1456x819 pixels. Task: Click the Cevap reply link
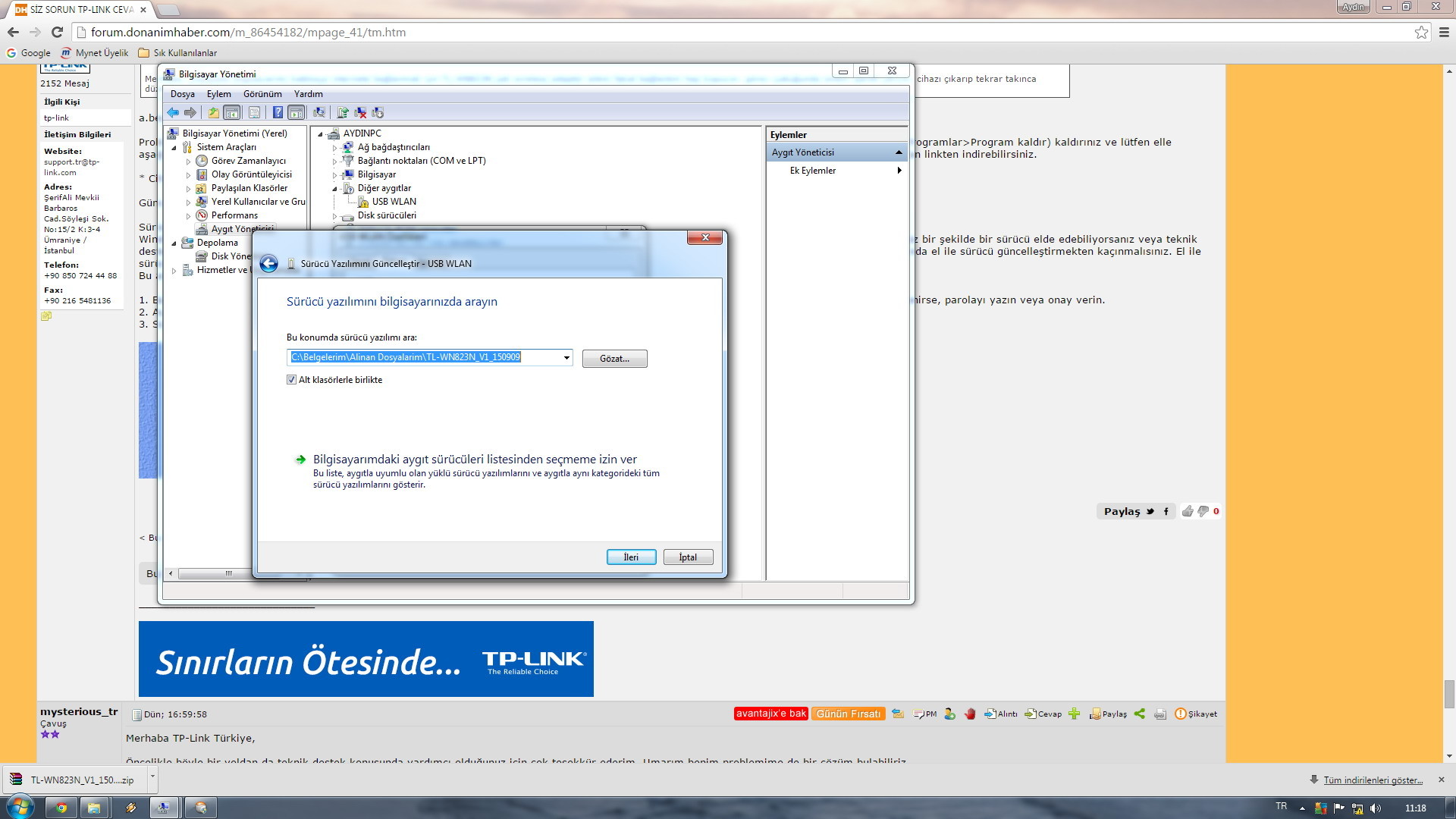1043,714
